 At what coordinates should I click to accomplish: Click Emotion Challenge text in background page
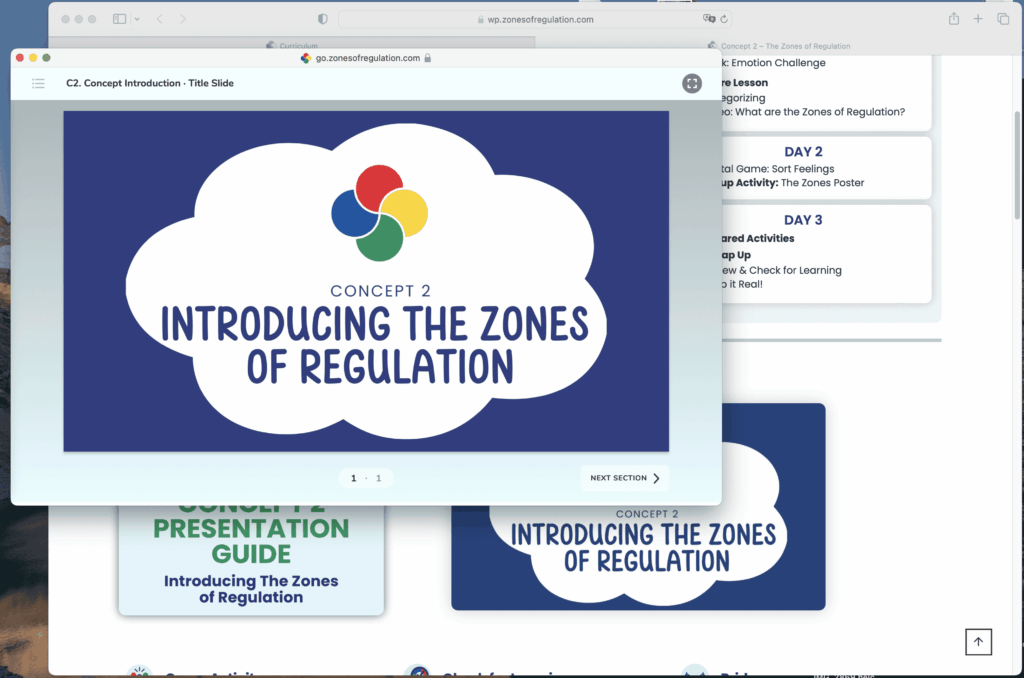(x=778, y=63)
